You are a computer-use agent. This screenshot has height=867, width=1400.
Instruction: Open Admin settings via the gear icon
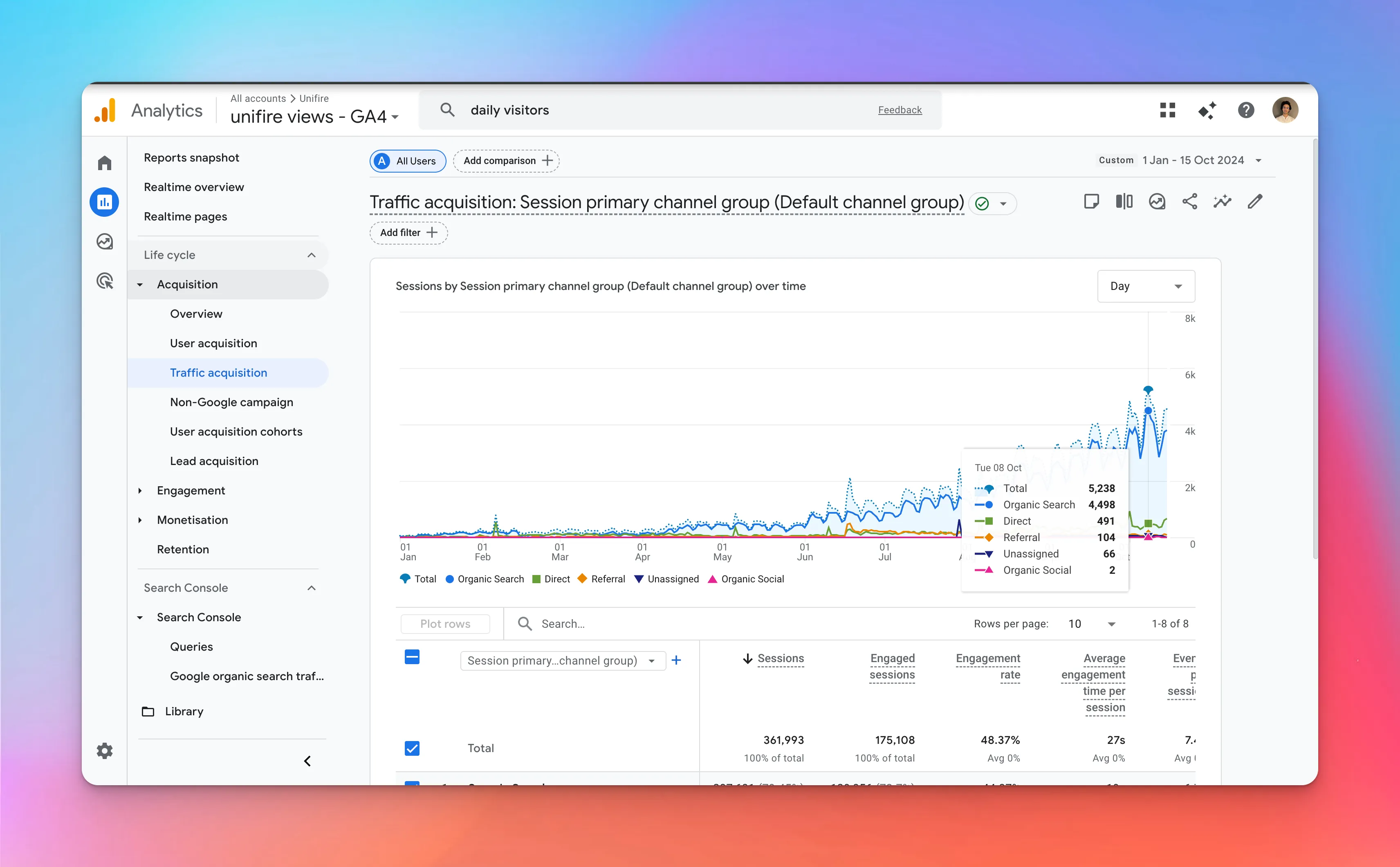pyautogui.click(x=104, y=750)
